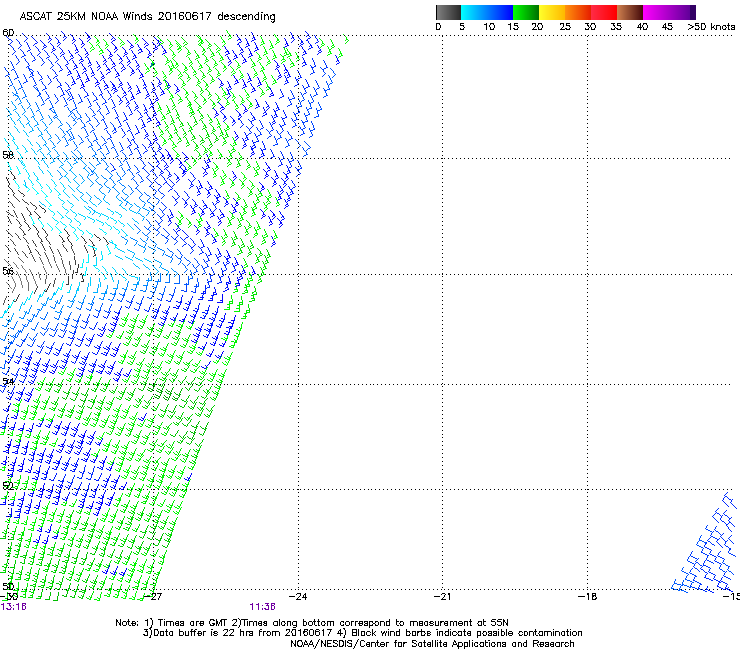Click the blue 10-15 knots legend swatch

500,12
